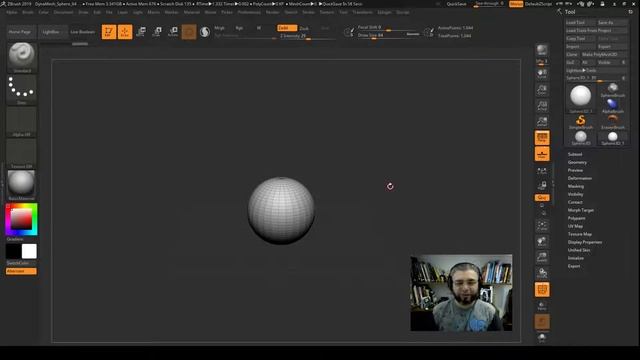Toggle Transp transparency mode
Screen dimensions: 640x360
click(x=542, y=305)
